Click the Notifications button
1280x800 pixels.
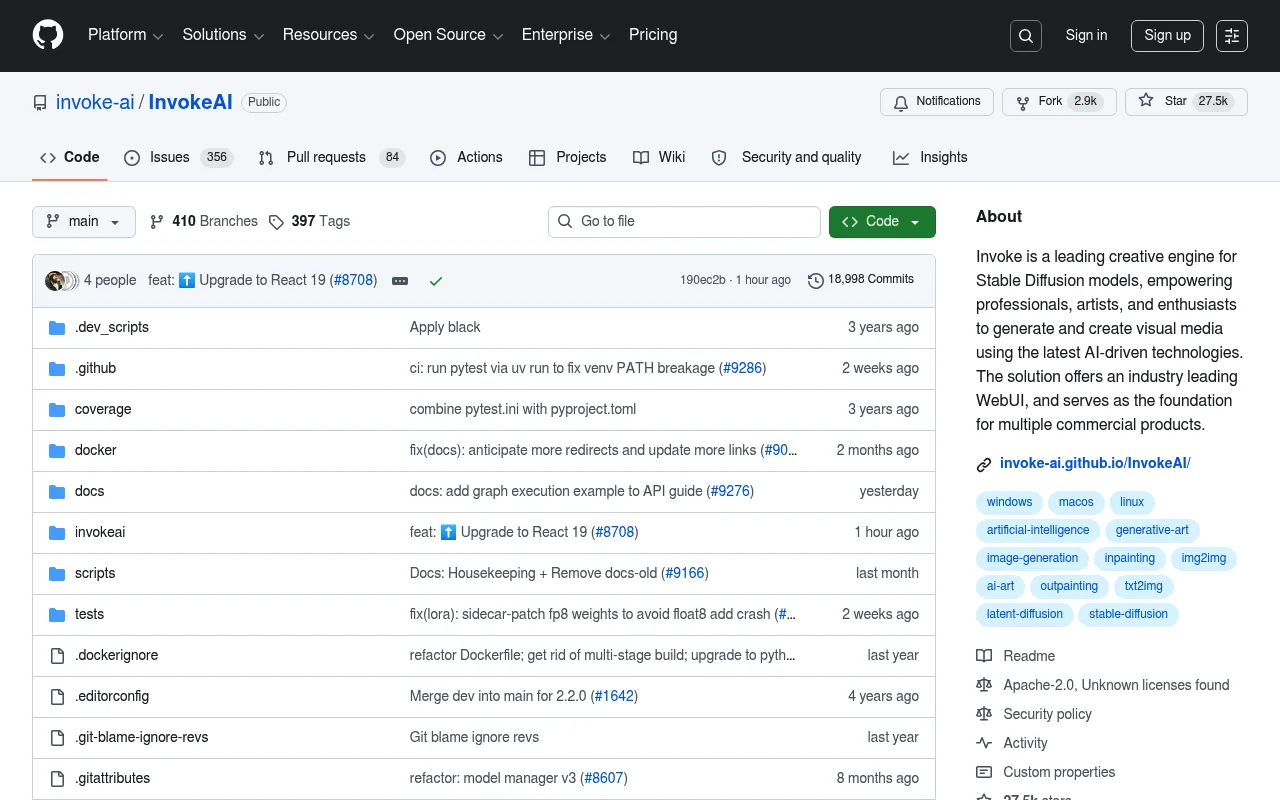point(937,102)
